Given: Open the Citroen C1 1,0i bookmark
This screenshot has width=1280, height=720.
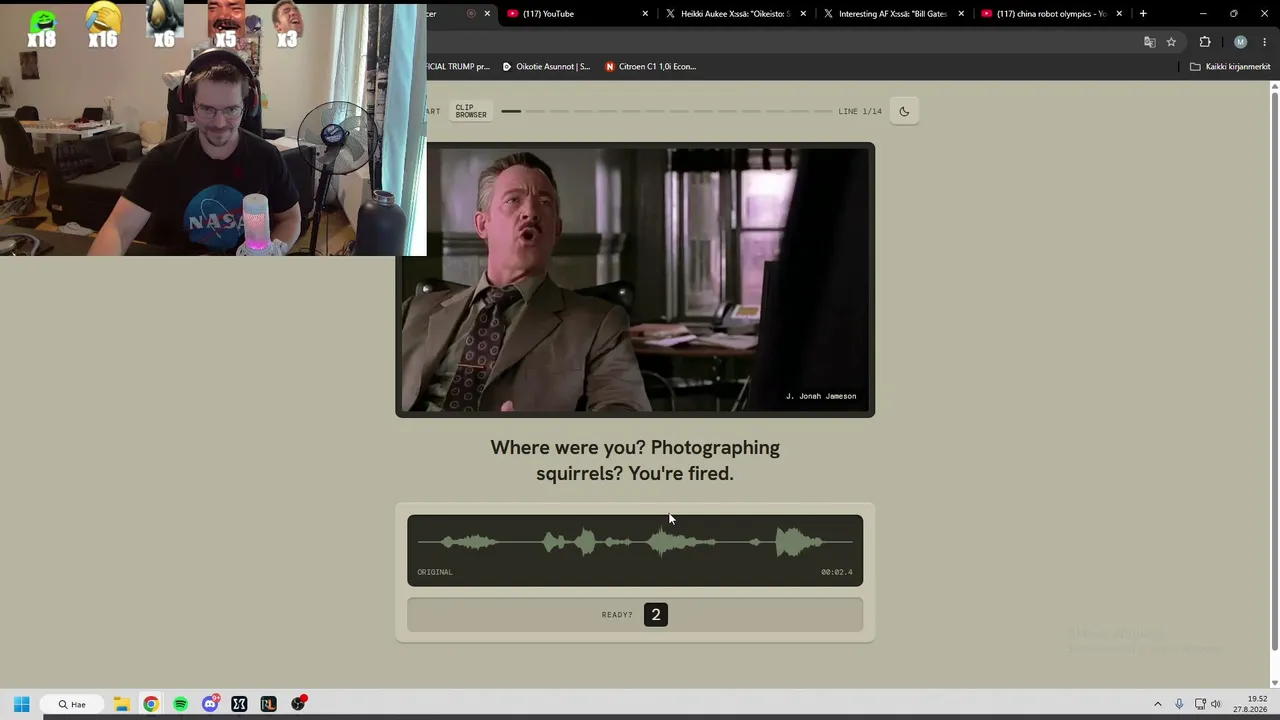Looking at the screenshot, I should (x=651, y=67).
